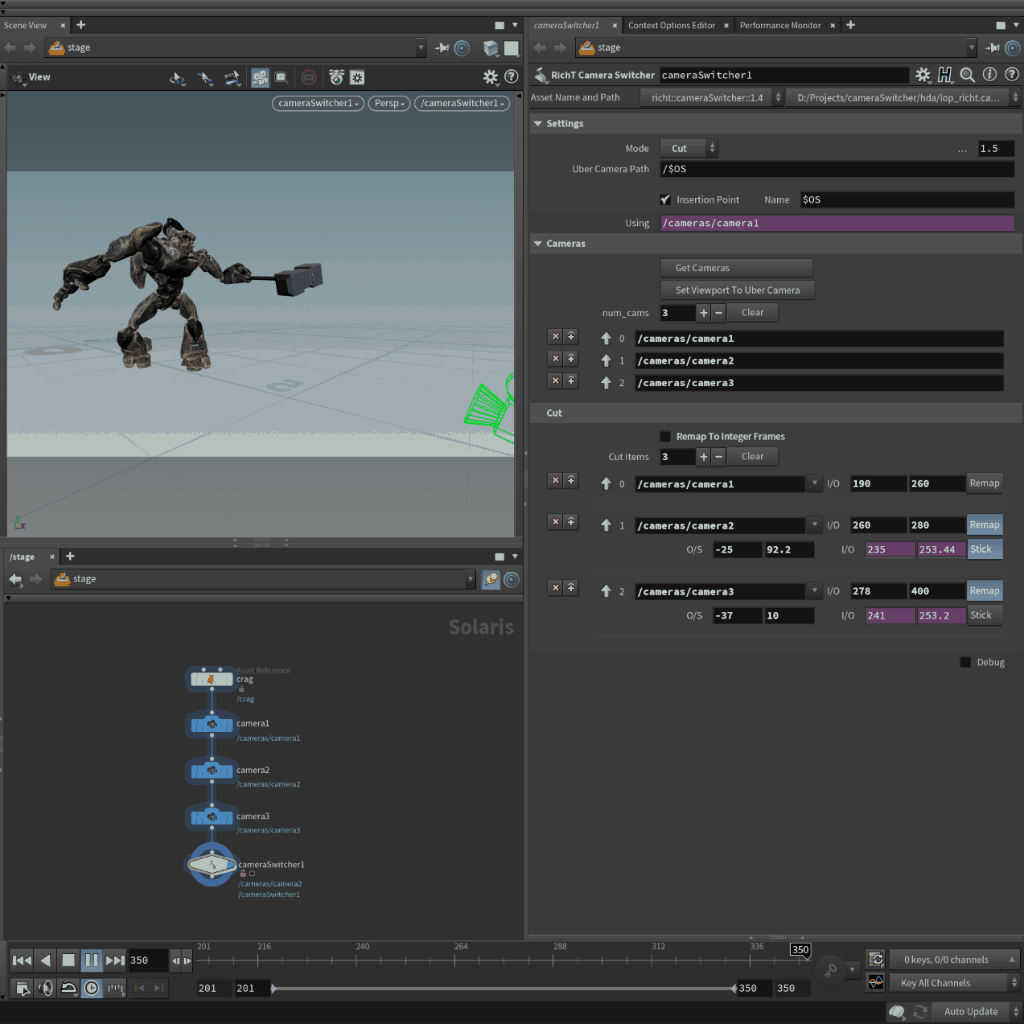Viewport: 1024px width, 1024px height.
Task: Open the Performance Monitor tab
Action: click(780, 25)
